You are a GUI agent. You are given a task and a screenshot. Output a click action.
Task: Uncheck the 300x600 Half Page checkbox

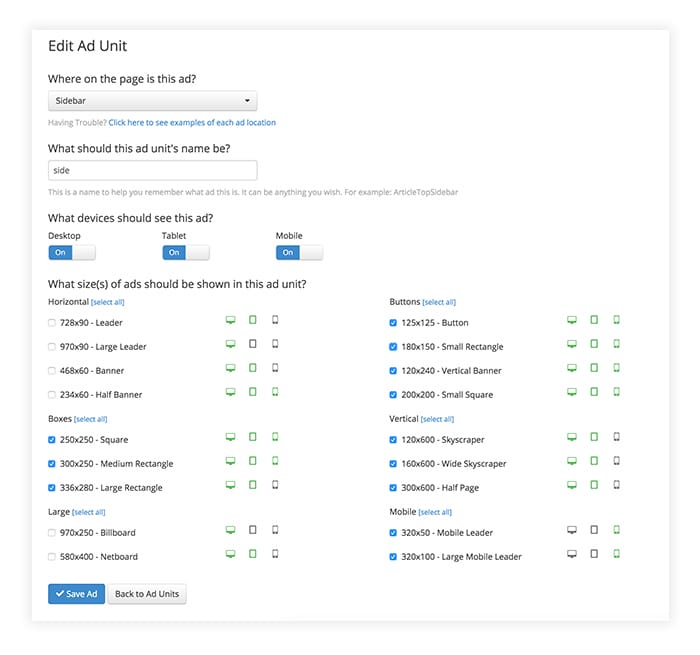[393, 488]
